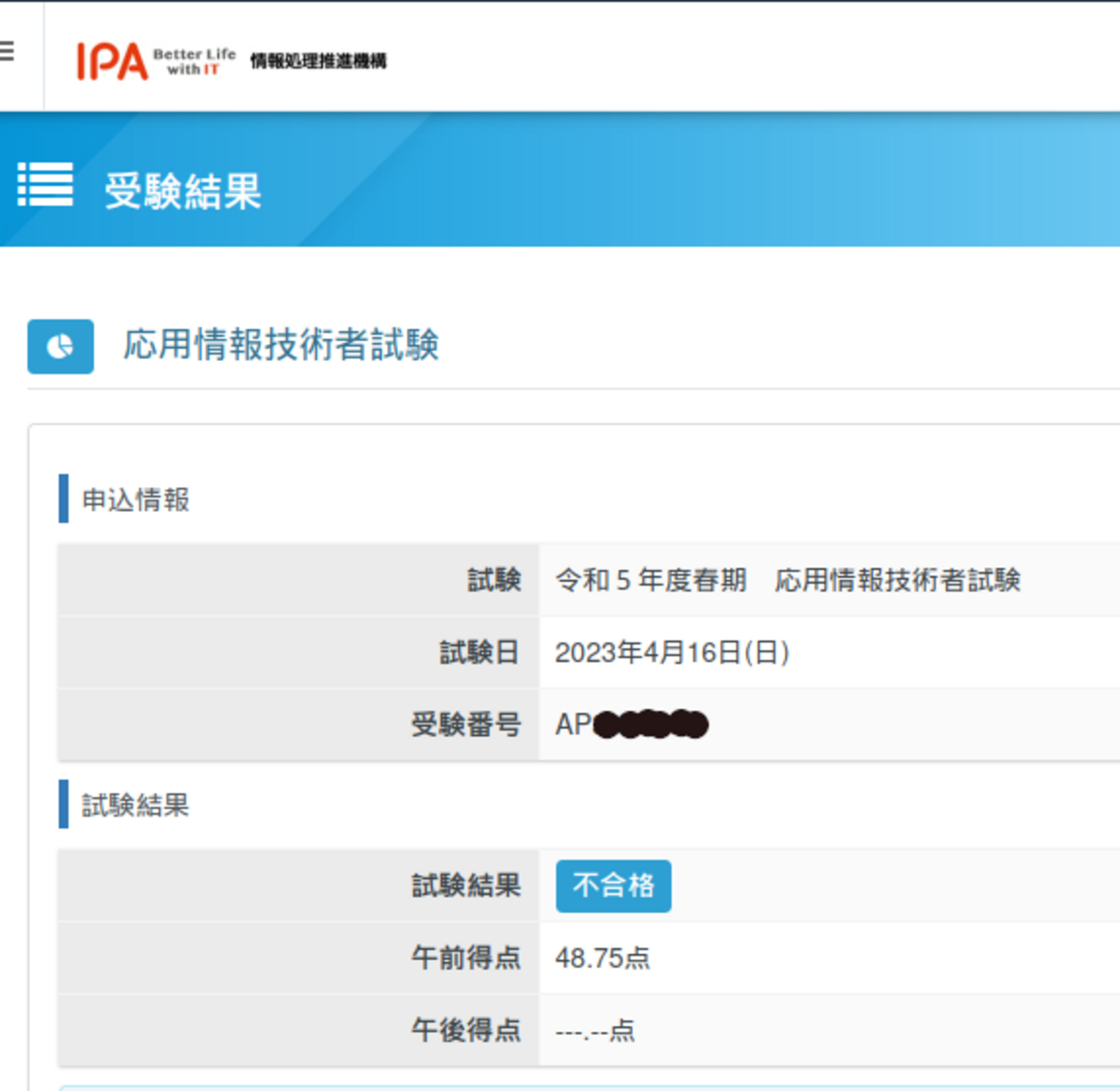Click the 申込情報 section header
This screenshot has width=1120, height=1091.
pos(136,500)
